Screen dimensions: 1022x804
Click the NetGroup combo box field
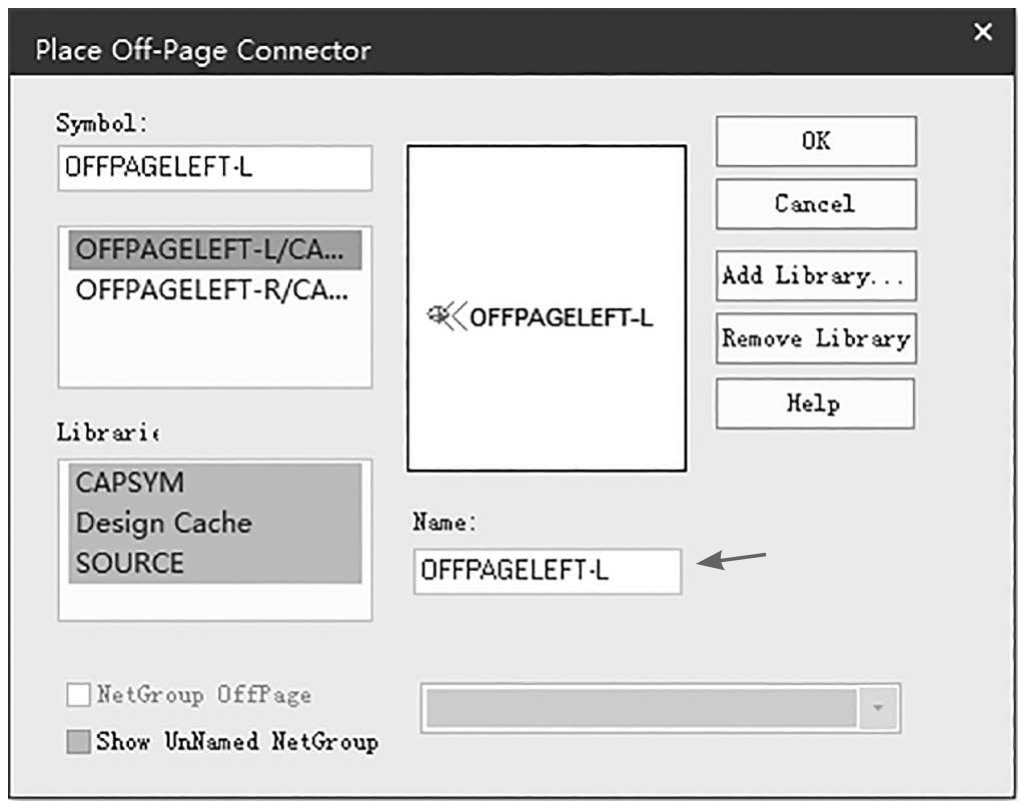pos(660,708)
